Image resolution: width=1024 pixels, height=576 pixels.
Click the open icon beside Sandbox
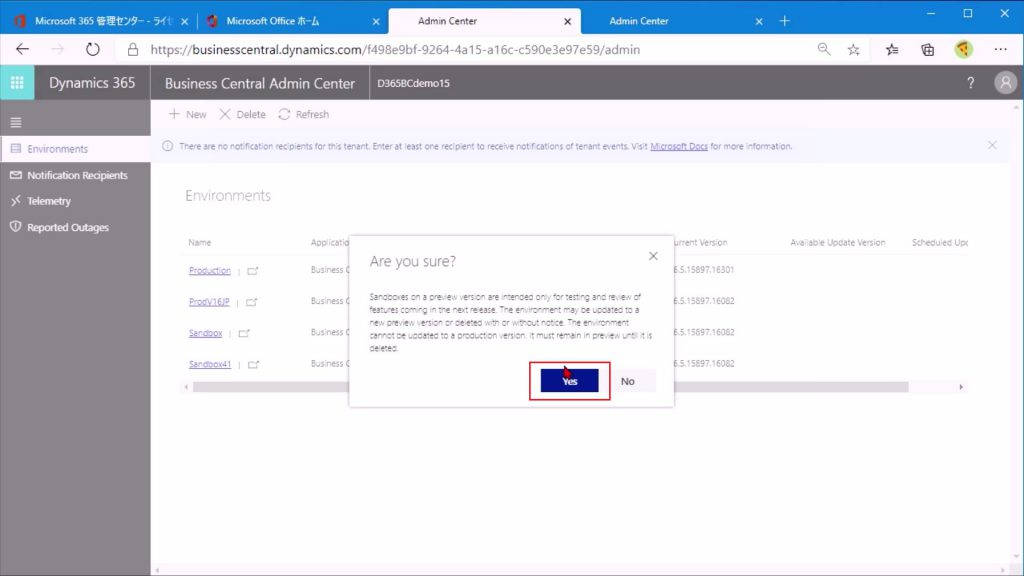pos(244,334)
